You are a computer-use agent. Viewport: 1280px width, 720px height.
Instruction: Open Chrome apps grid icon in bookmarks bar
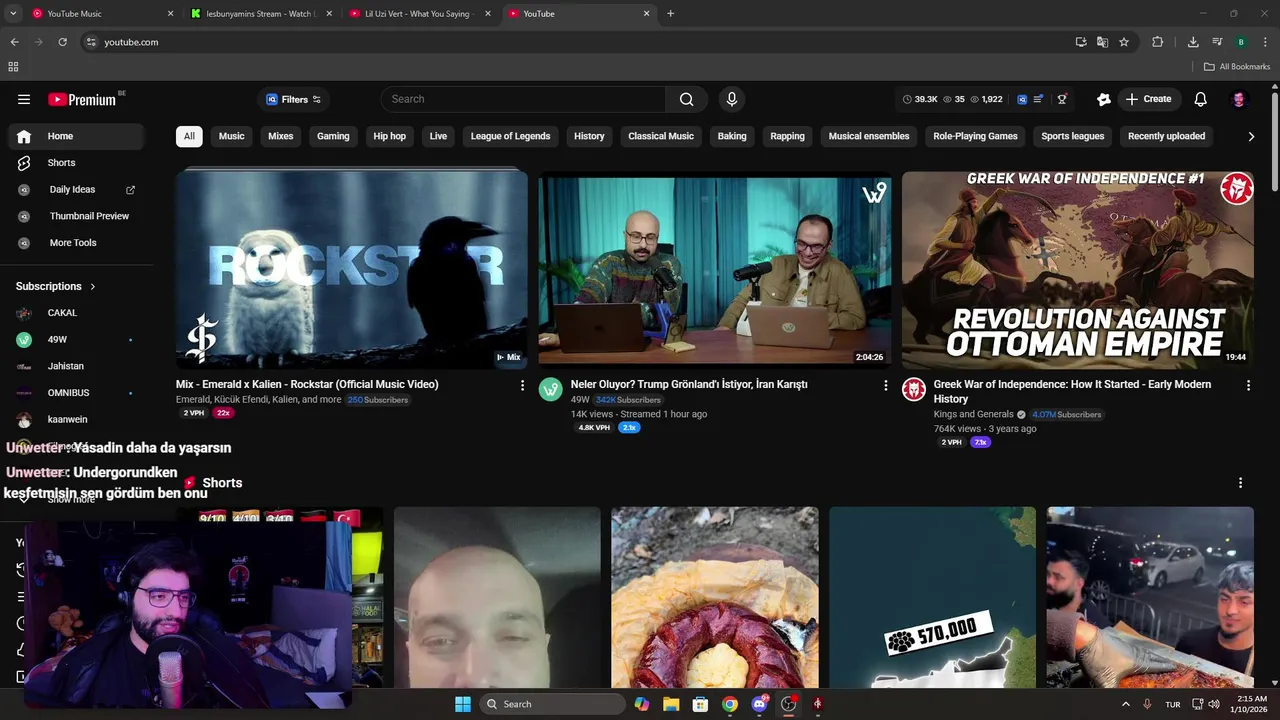pyautogui.click(x=13, y=67)
